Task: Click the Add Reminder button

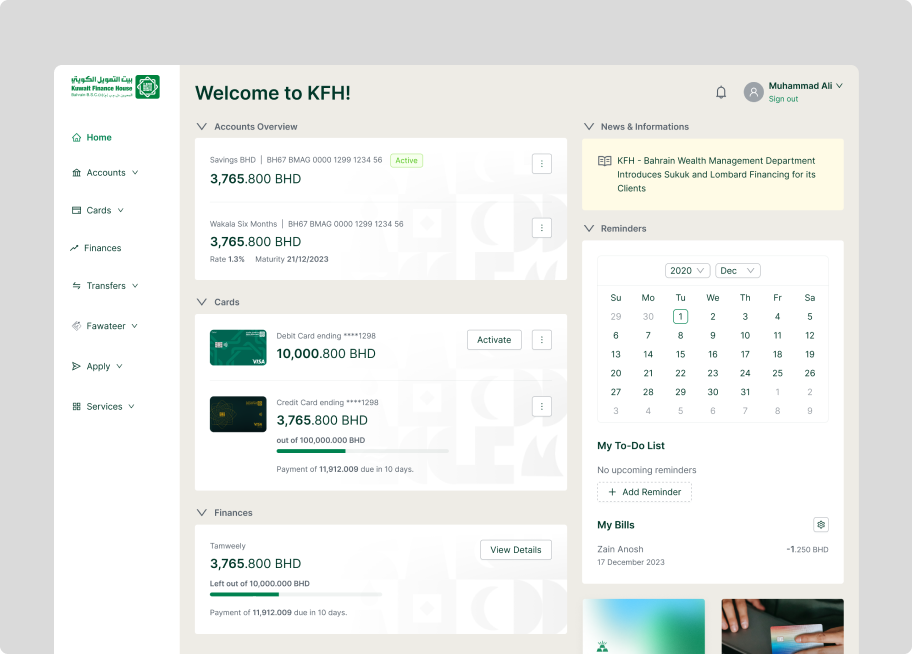Action: [644, 492]
